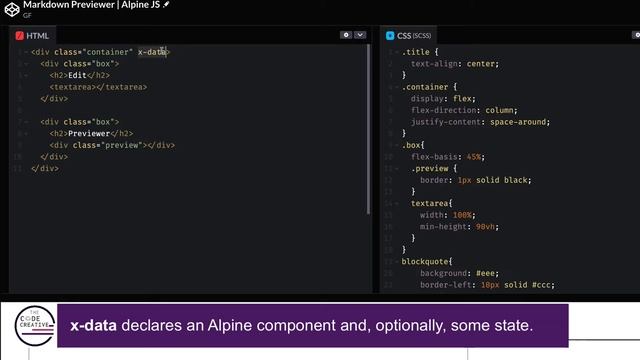640x360 pixels.
Task: Click .container selector in CSS
Action: coord(425,87)
